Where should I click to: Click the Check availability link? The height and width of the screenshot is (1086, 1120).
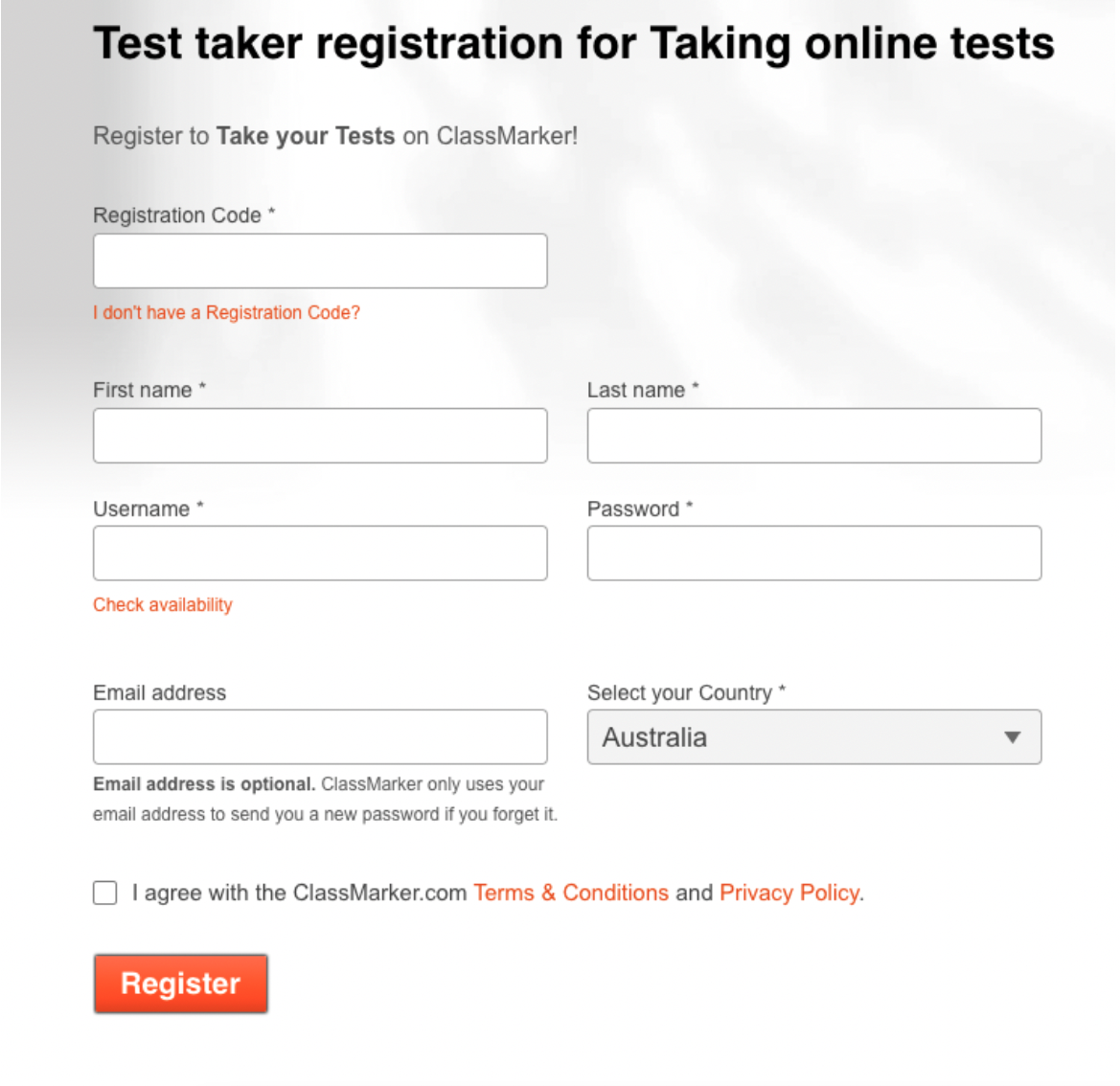163,604
